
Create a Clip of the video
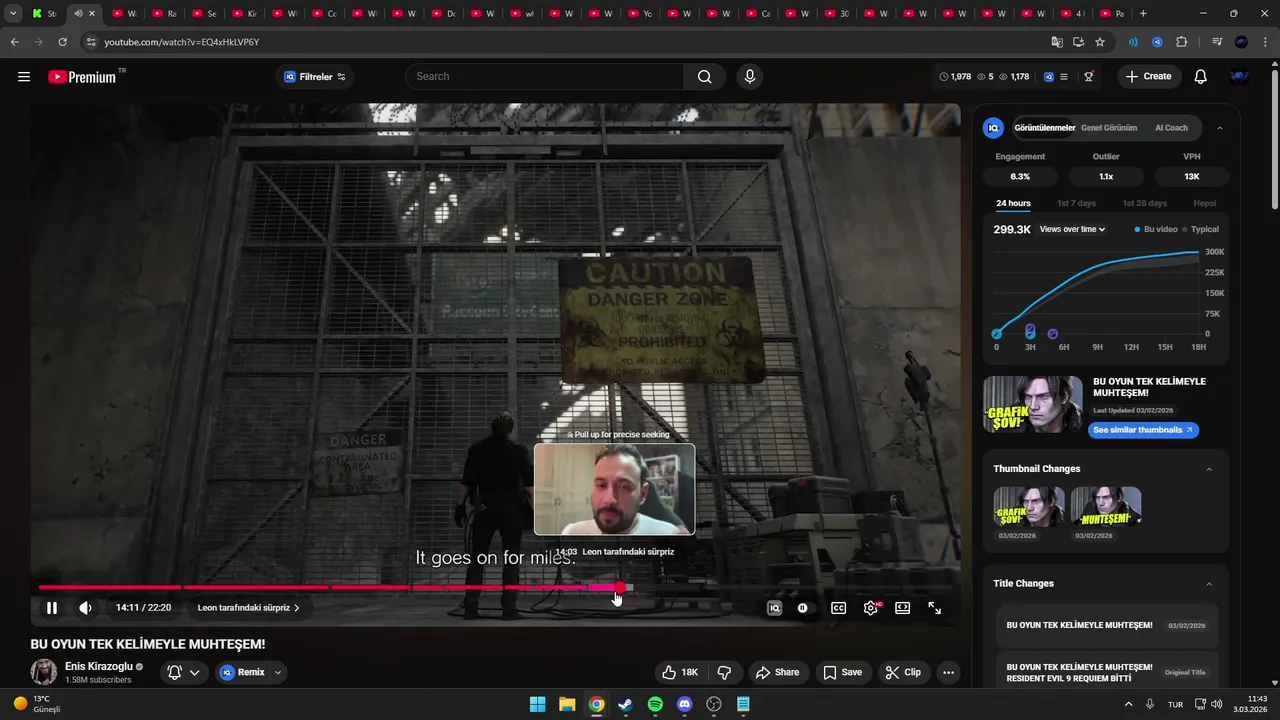[x=903, y=672]
